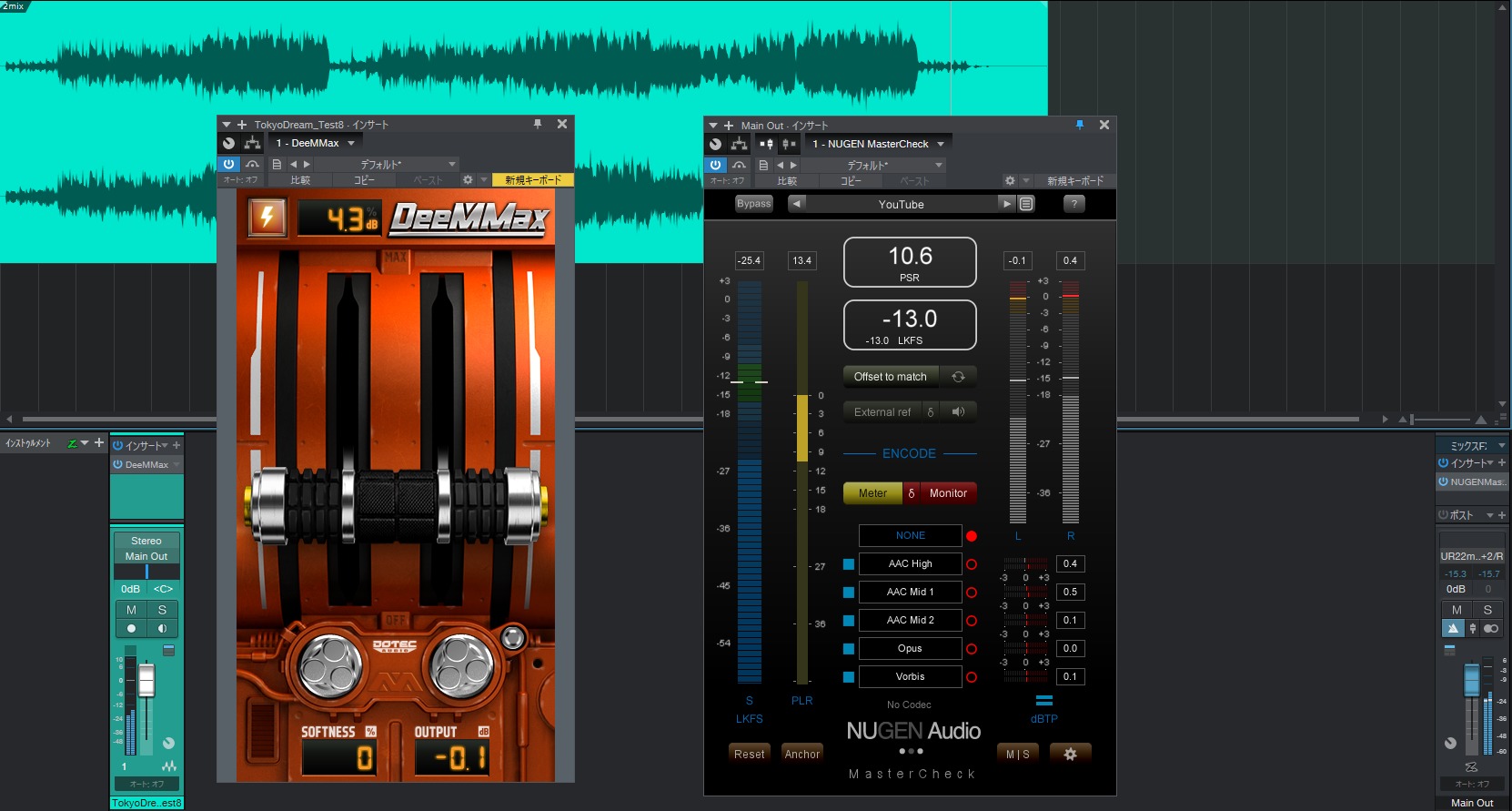Image resolution: width=1512 pixels, height=811 pixels.
Task: Click 比較 in Main Out window
Action: click(787, 181)
